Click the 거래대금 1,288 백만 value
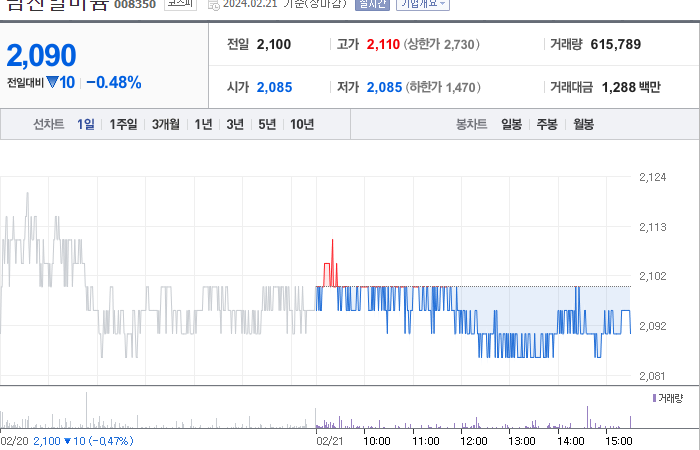 [631, 87]
